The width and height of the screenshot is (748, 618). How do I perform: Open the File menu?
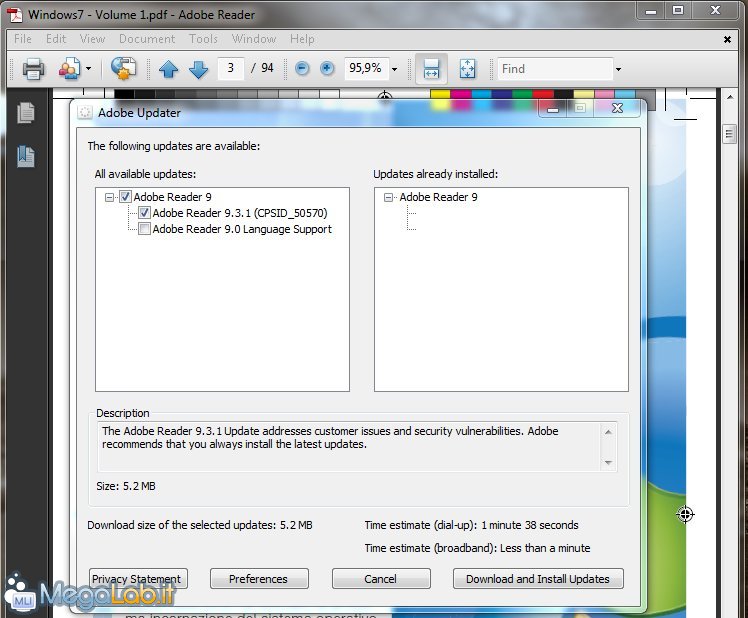tap(23, 39)
